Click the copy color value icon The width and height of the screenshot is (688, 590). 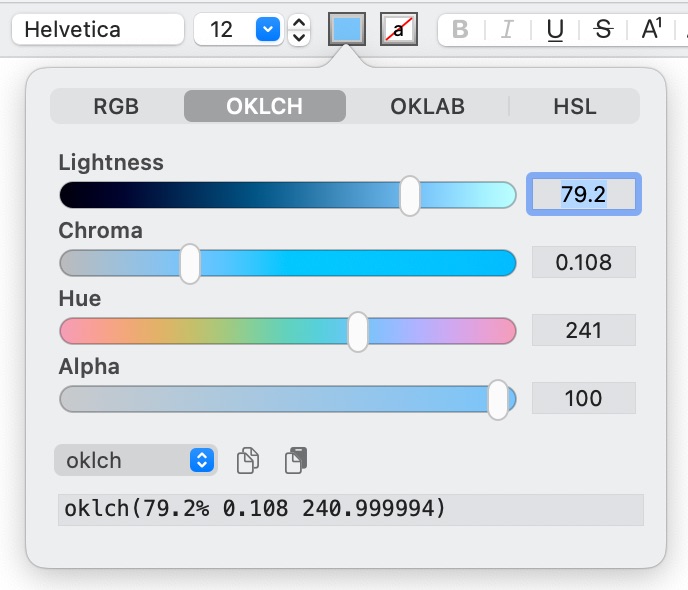[x=248, y=460]
